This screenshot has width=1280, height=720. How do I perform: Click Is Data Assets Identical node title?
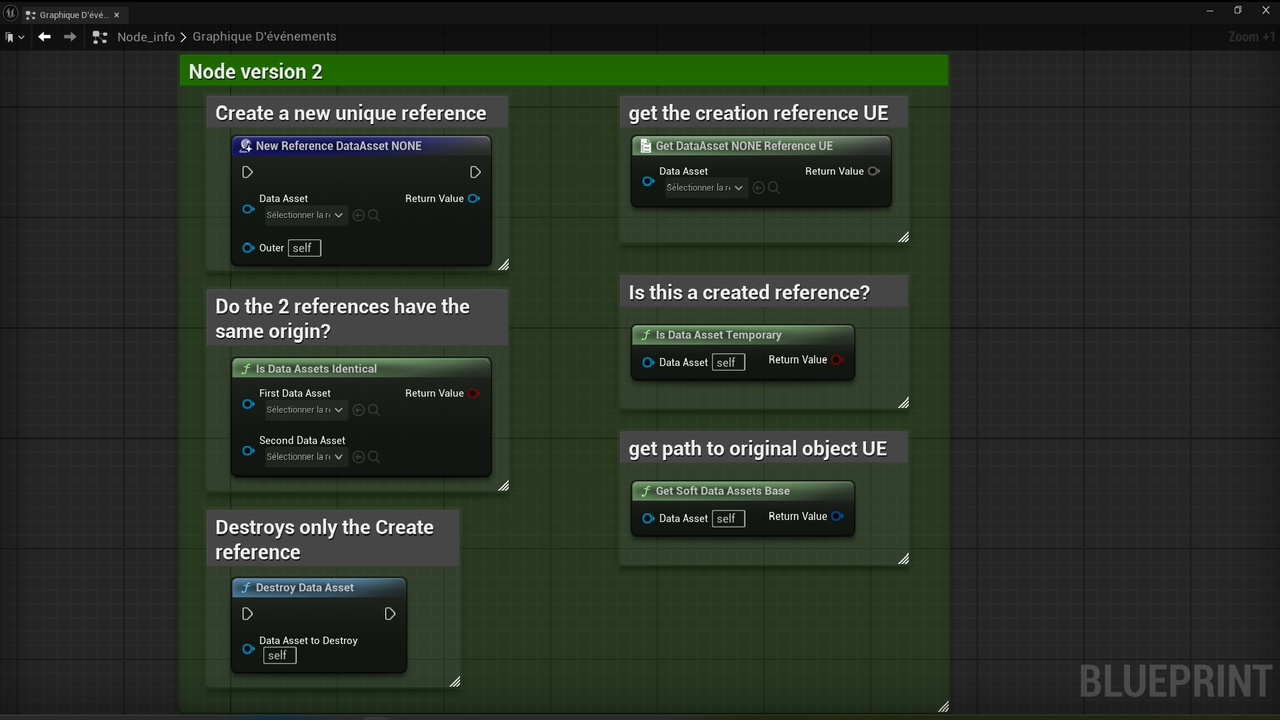tap(316, 369)
